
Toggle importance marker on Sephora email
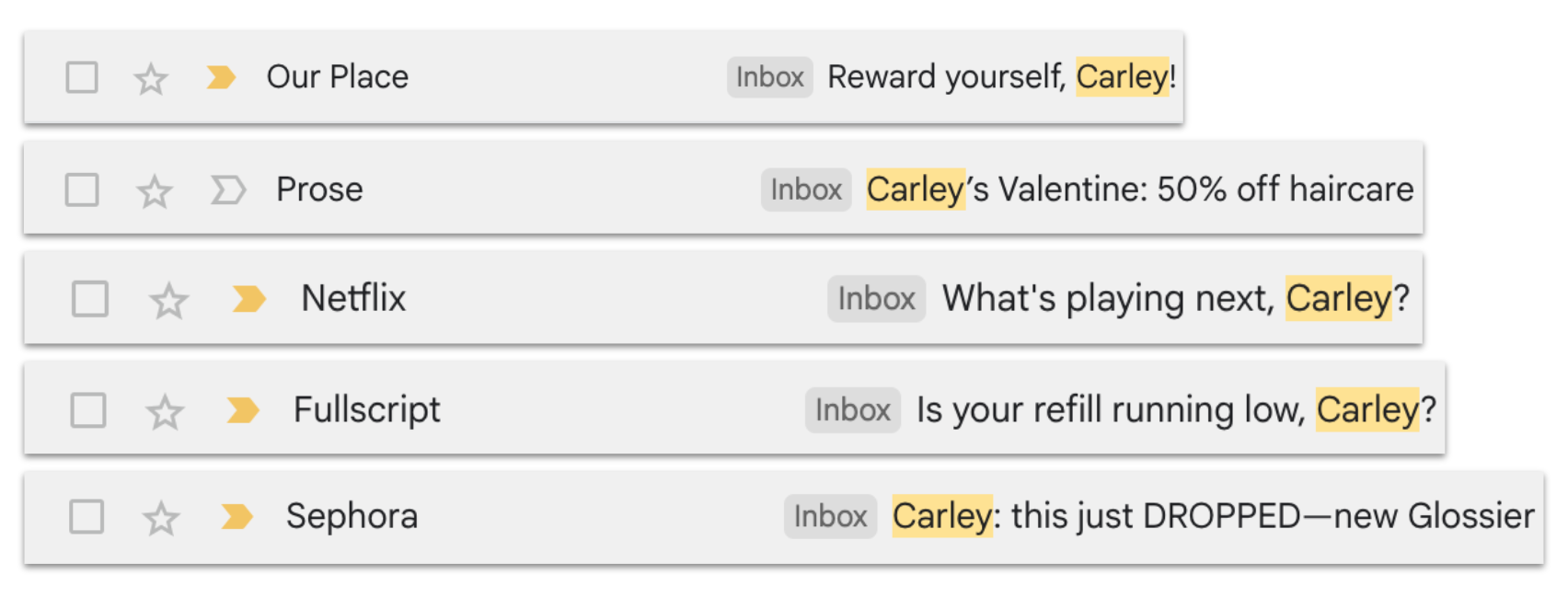pos(236,517)
